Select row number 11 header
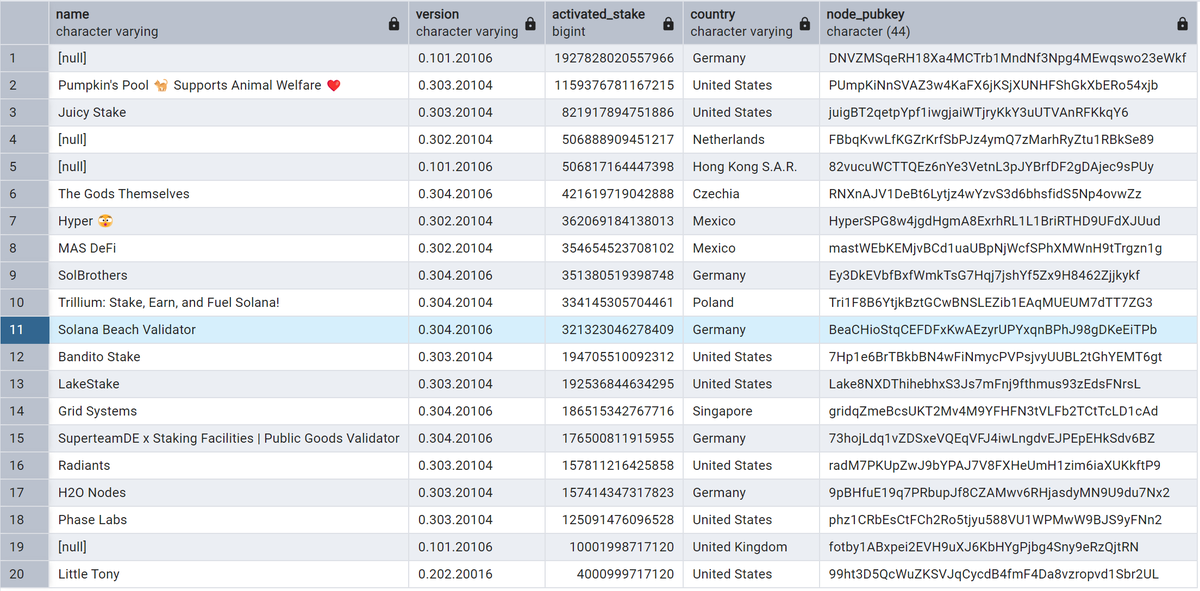The width and height of the screenshot is (1200, 591). (x=24, y=330)
